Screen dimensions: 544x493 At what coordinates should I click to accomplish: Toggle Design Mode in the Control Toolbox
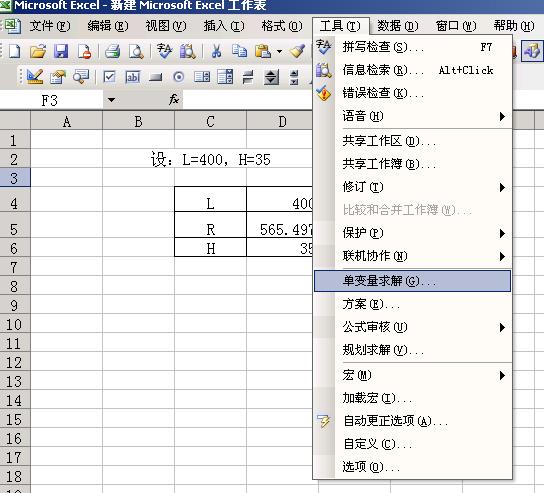pos(35,77)
